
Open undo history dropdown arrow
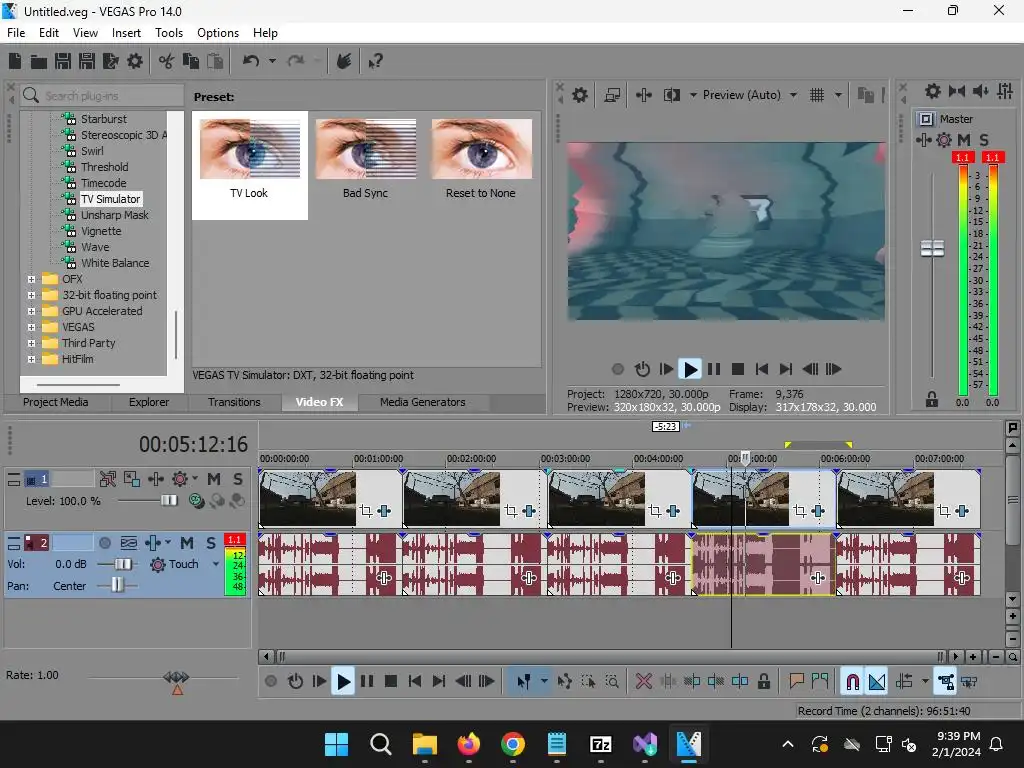tap(272, 61)
